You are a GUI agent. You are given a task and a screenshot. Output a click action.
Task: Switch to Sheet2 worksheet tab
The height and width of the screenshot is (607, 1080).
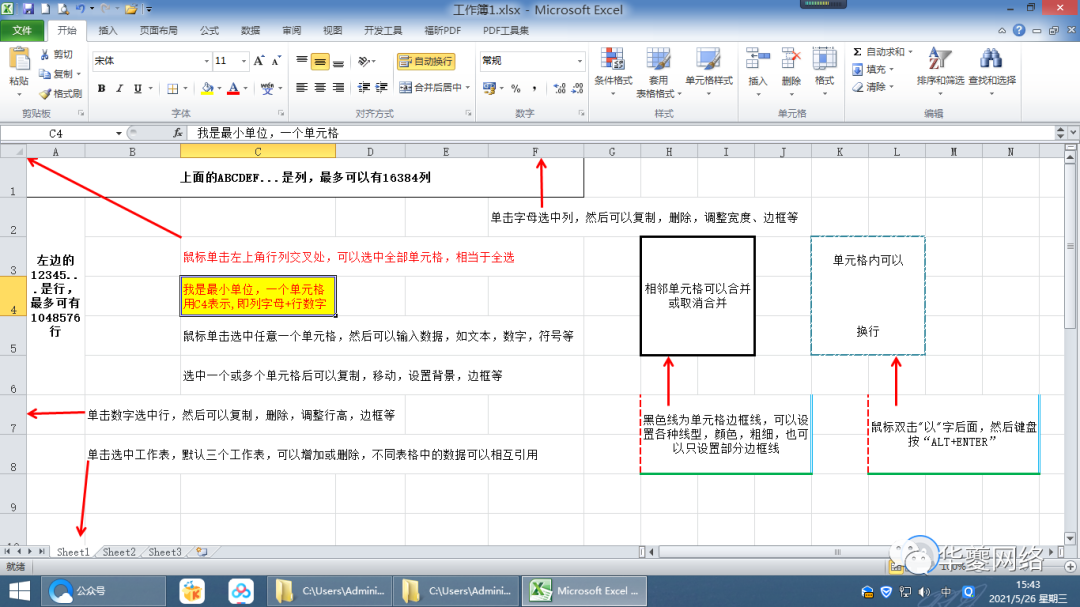[118, 552]
